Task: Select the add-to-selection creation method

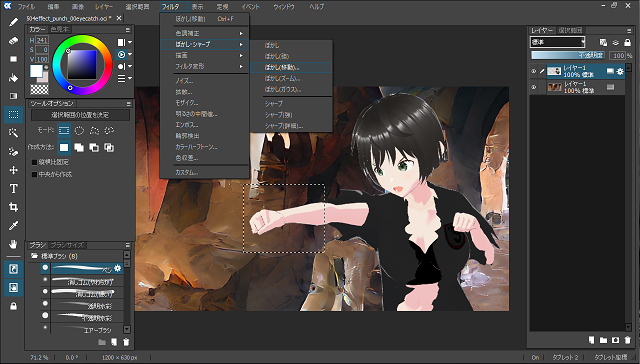Action: (x=79, y=147)
